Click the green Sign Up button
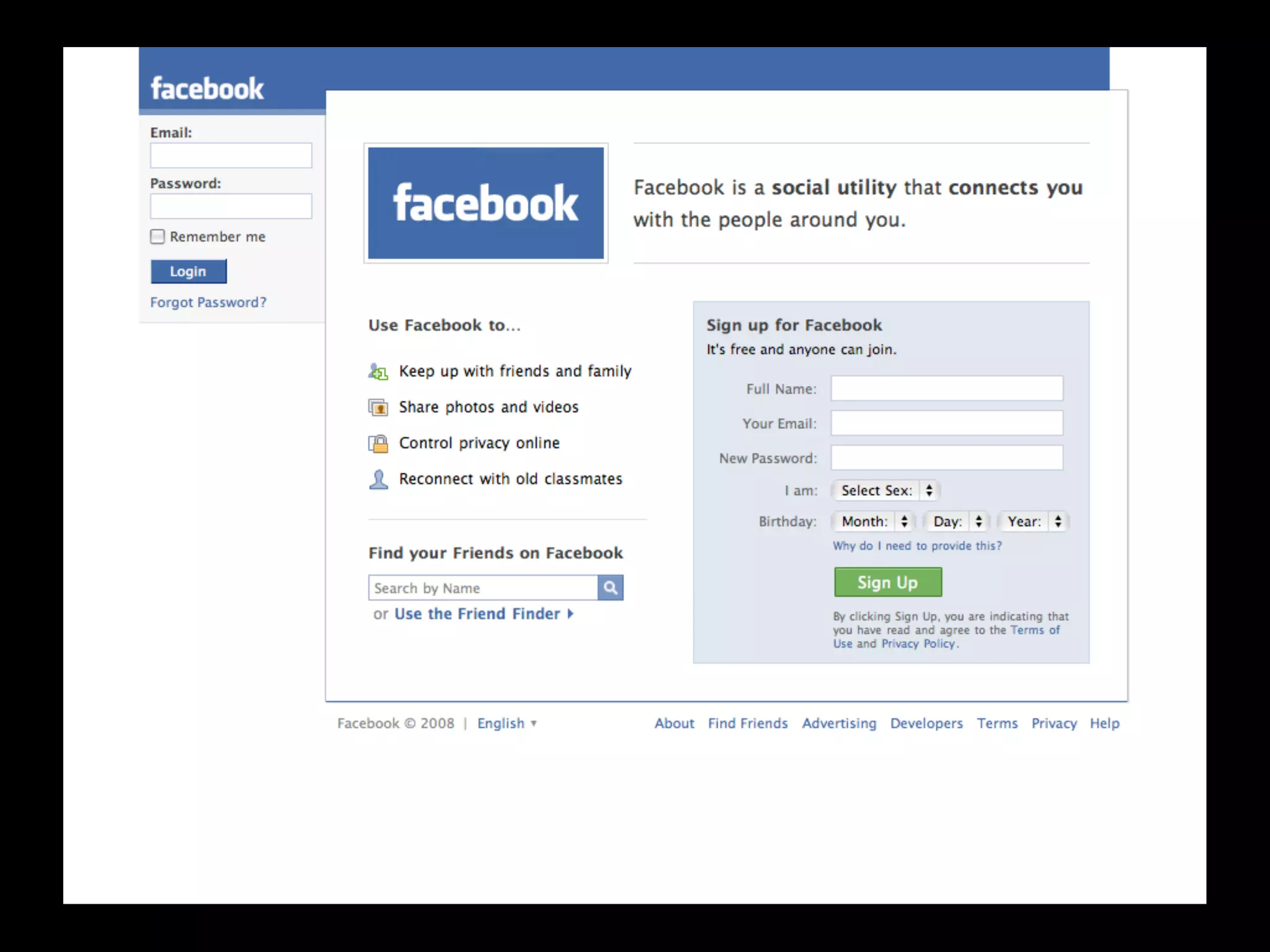Image resolution: width=1270 pixels, height=952 pixels. click(x=887, y=582)
